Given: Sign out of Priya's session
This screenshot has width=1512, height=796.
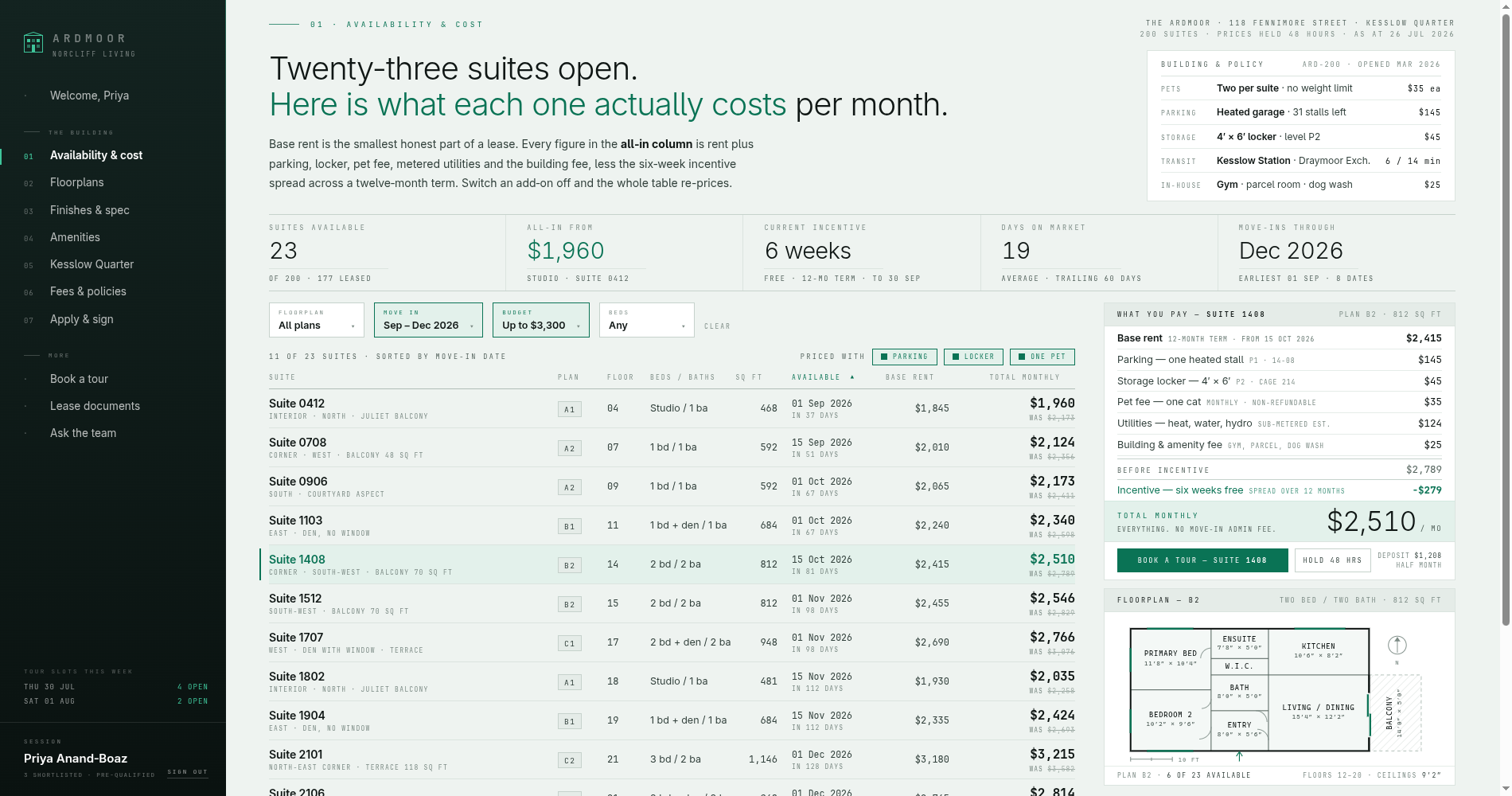Looking at the screenshot, I should 188,772.
